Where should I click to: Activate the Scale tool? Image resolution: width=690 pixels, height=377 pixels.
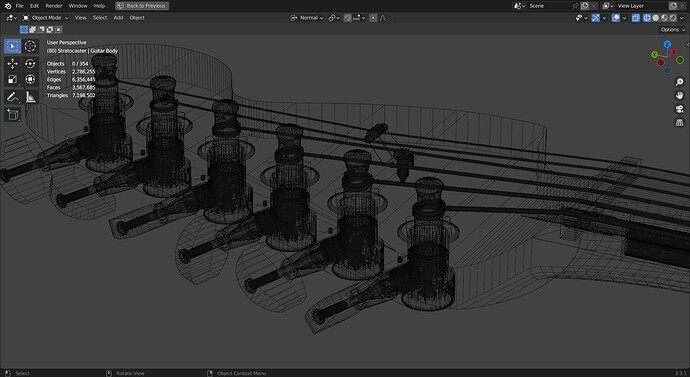coord(12,79)
